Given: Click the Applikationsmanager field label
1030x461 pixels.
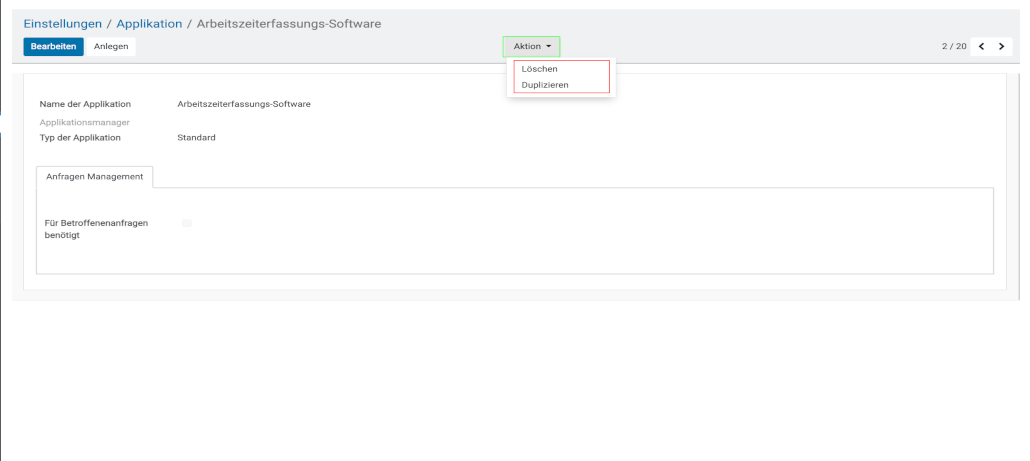Looking at the screenshot, I should pos(84,122).
